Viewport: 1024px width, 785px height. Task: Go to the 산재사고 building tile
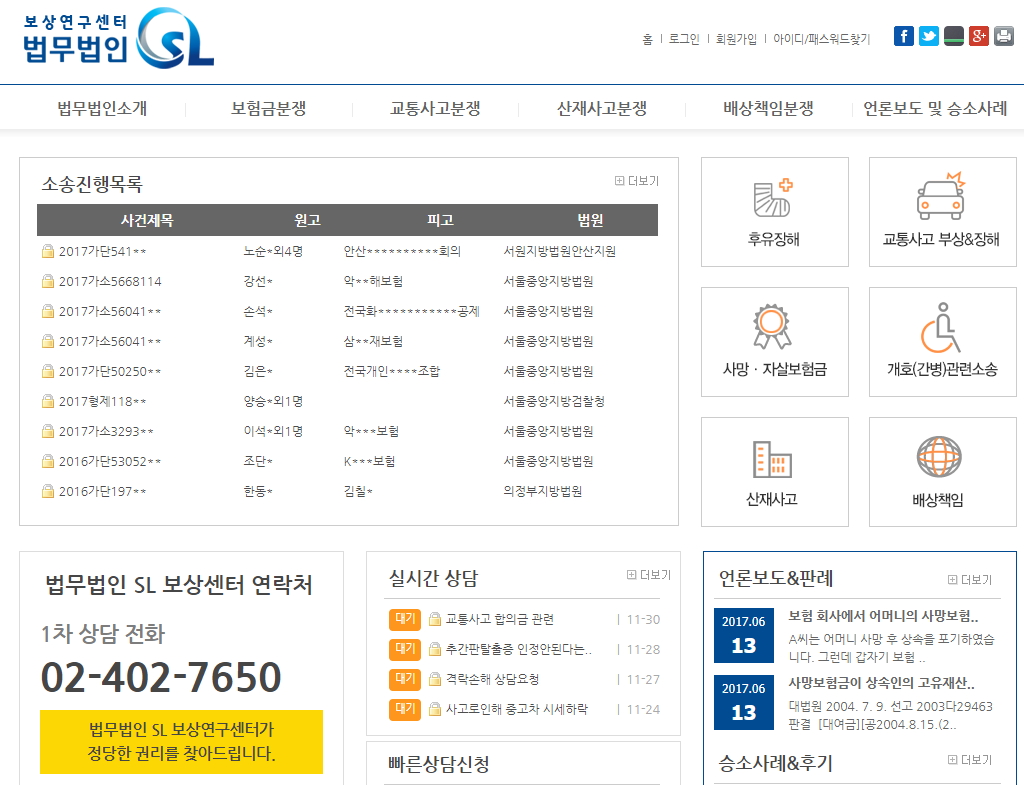(774, 472)
